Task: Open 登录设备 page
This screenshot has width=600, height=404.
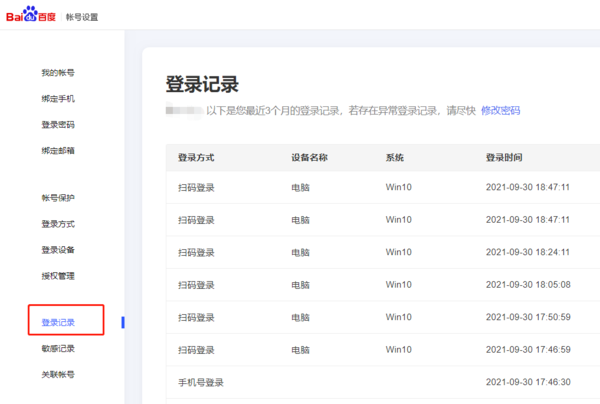Action: tap(58, 250)
